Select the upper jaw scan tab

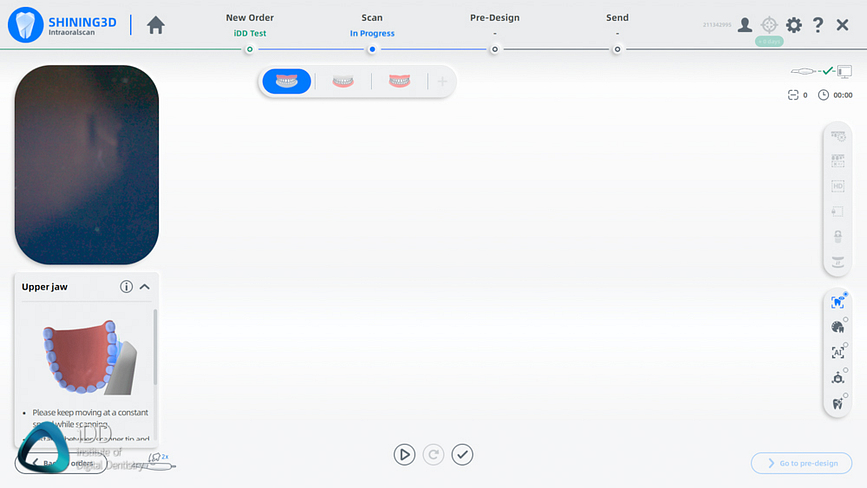click(x=287, y=82)
